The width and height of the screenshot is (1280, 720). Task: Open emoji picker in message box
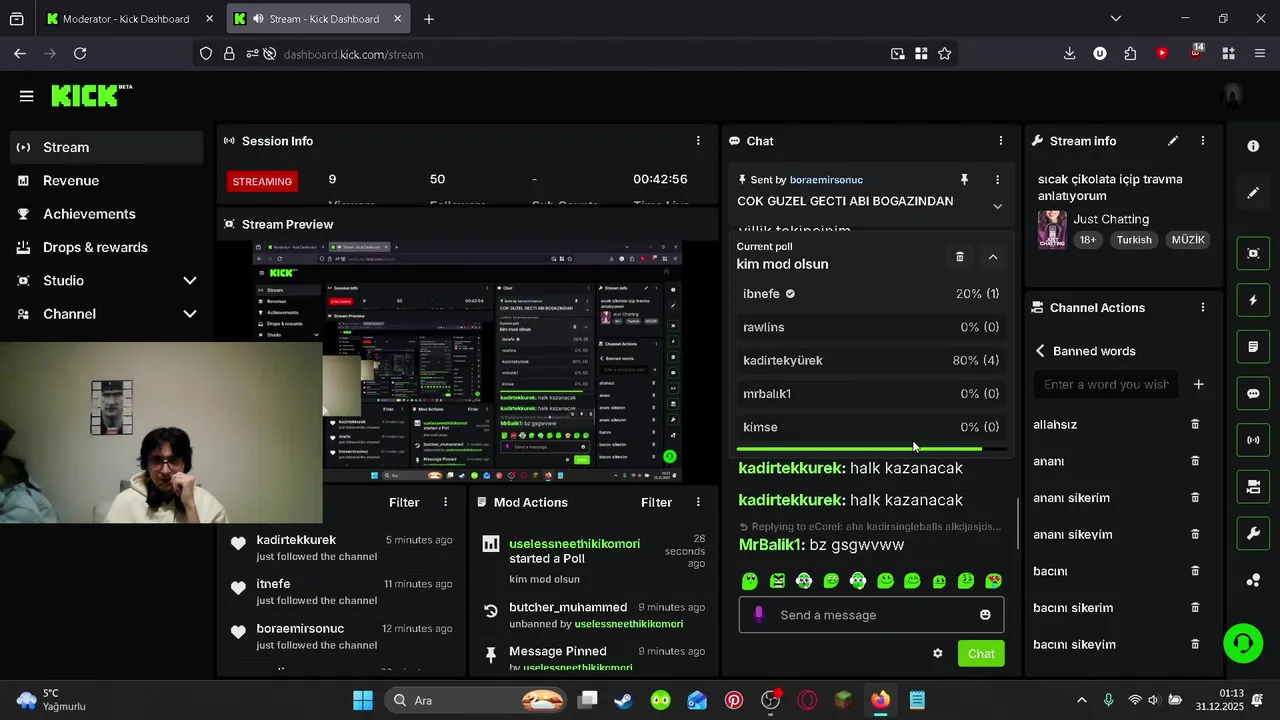tap(985, 615)
